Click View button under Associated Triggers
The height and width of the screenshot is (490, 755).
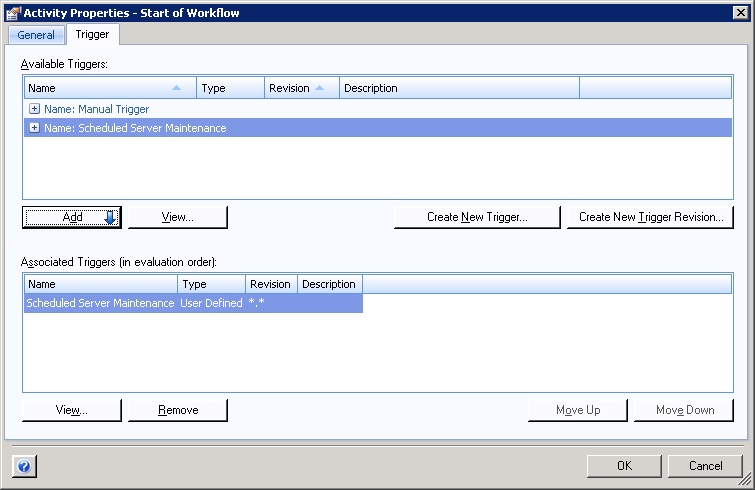(72, 410)
